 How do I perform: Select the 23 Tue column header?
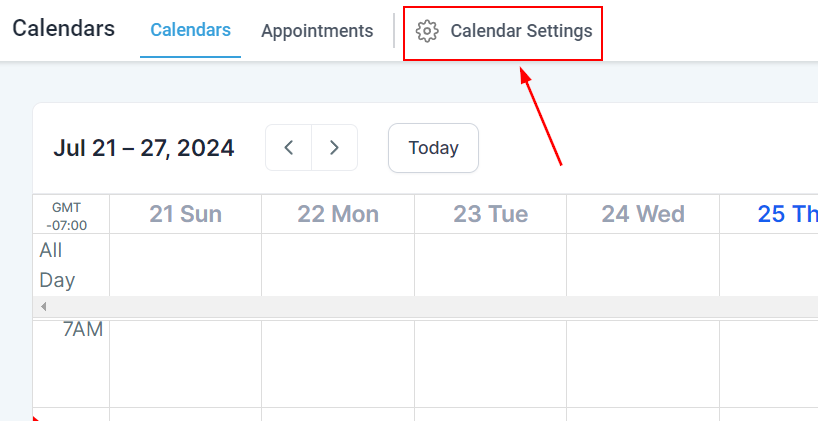click(490, 214)
